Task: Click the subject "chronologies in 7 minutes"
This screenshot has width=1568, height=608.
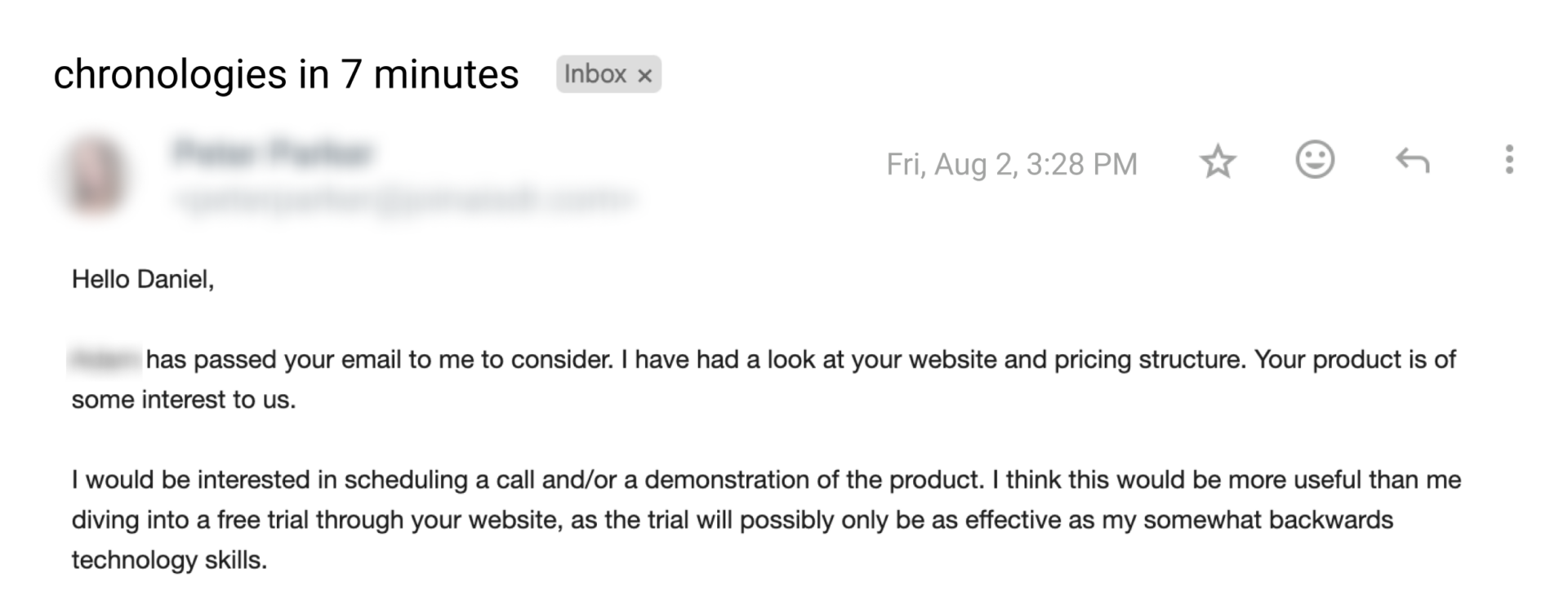Action: [x=286, y=74]
